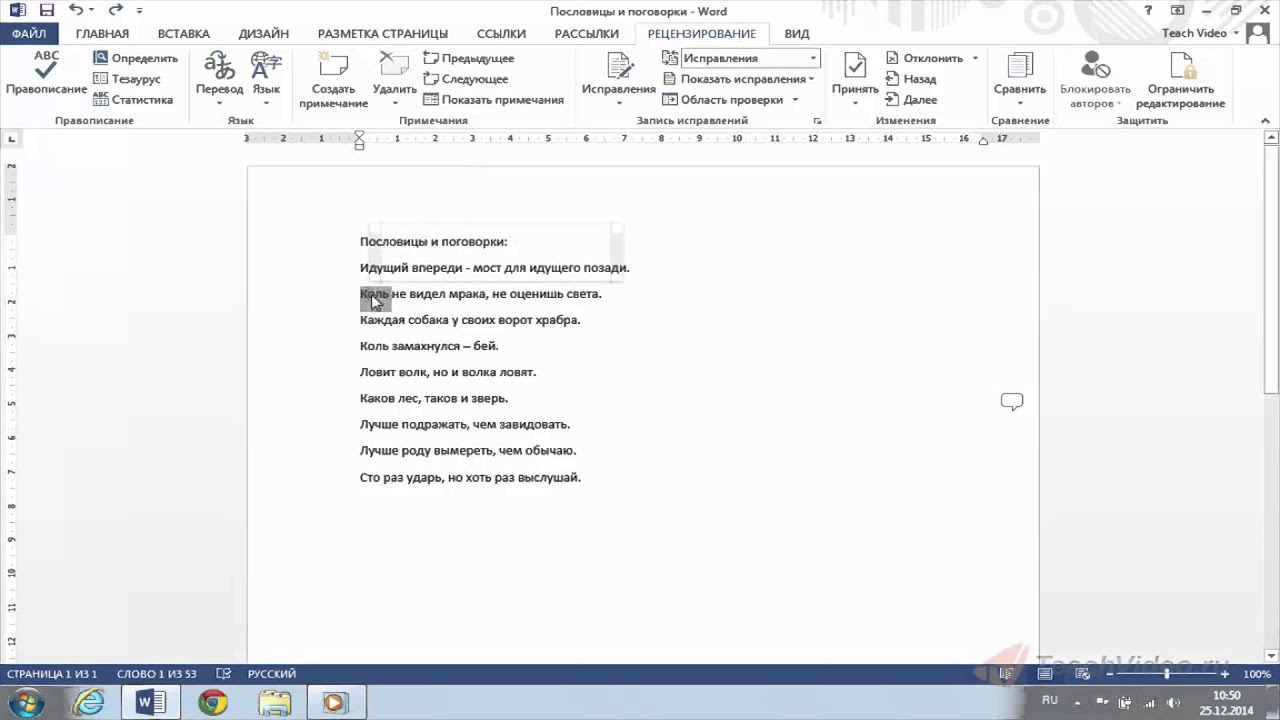Click СТРАНИЦА 1 ИЗ 1 in status bar
Viewport: 1280px width, 720px height.
coord(52,674)
